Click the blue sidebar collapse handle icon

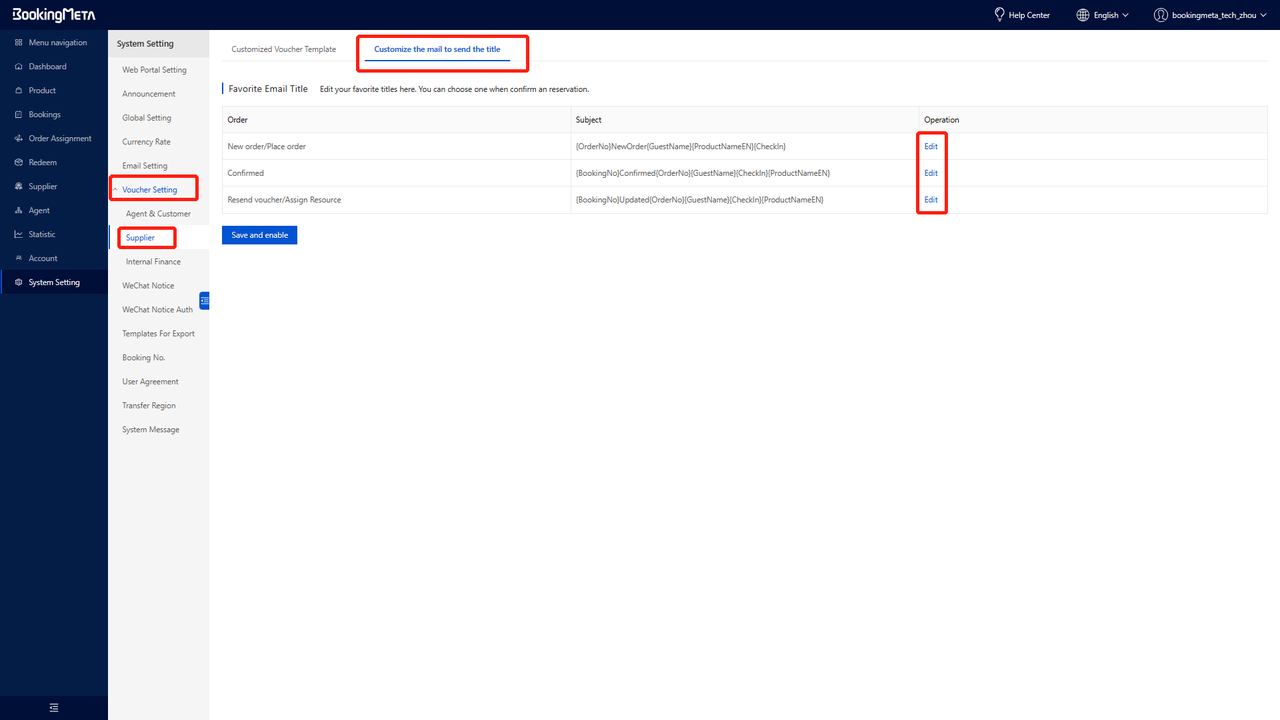click(x=204, y=300)
